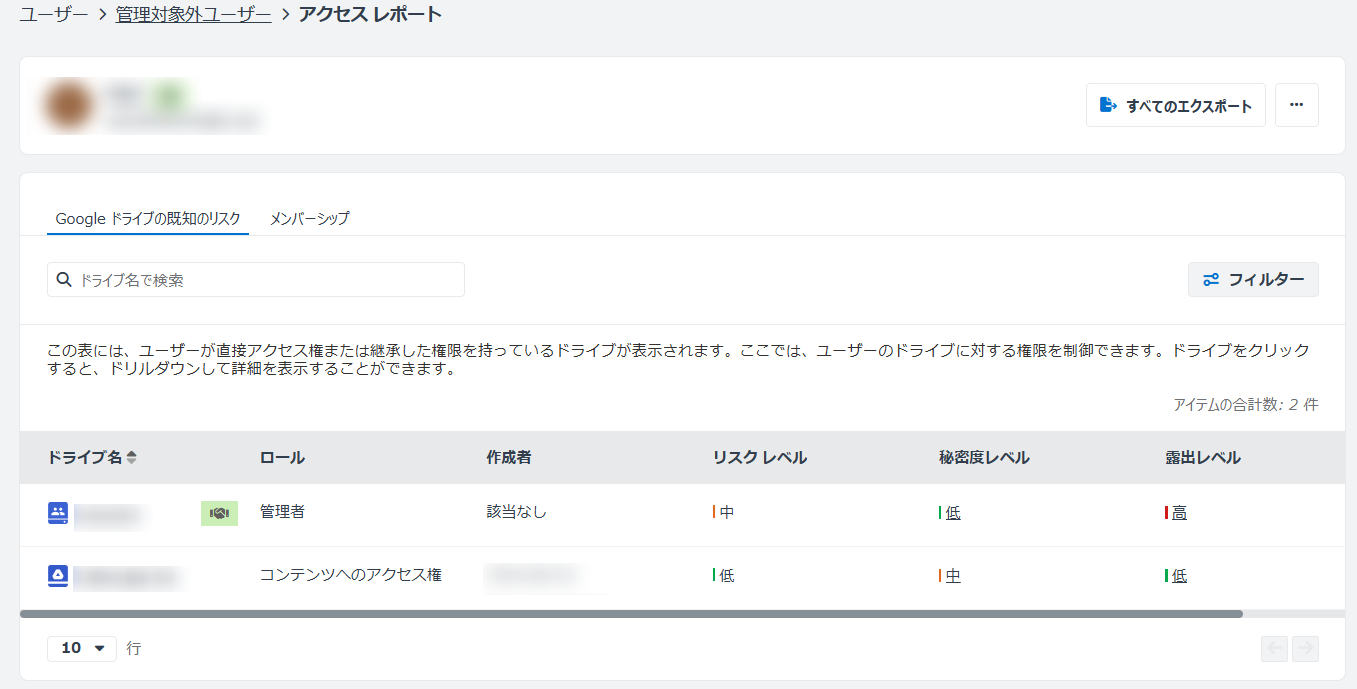Click the handshake external-sharing badge icon

pos(219,513)
